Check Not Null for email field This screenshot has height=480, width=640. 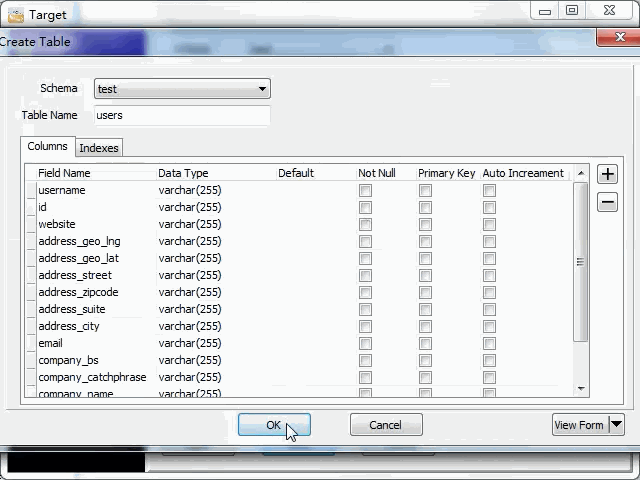[x=365, y=343]
